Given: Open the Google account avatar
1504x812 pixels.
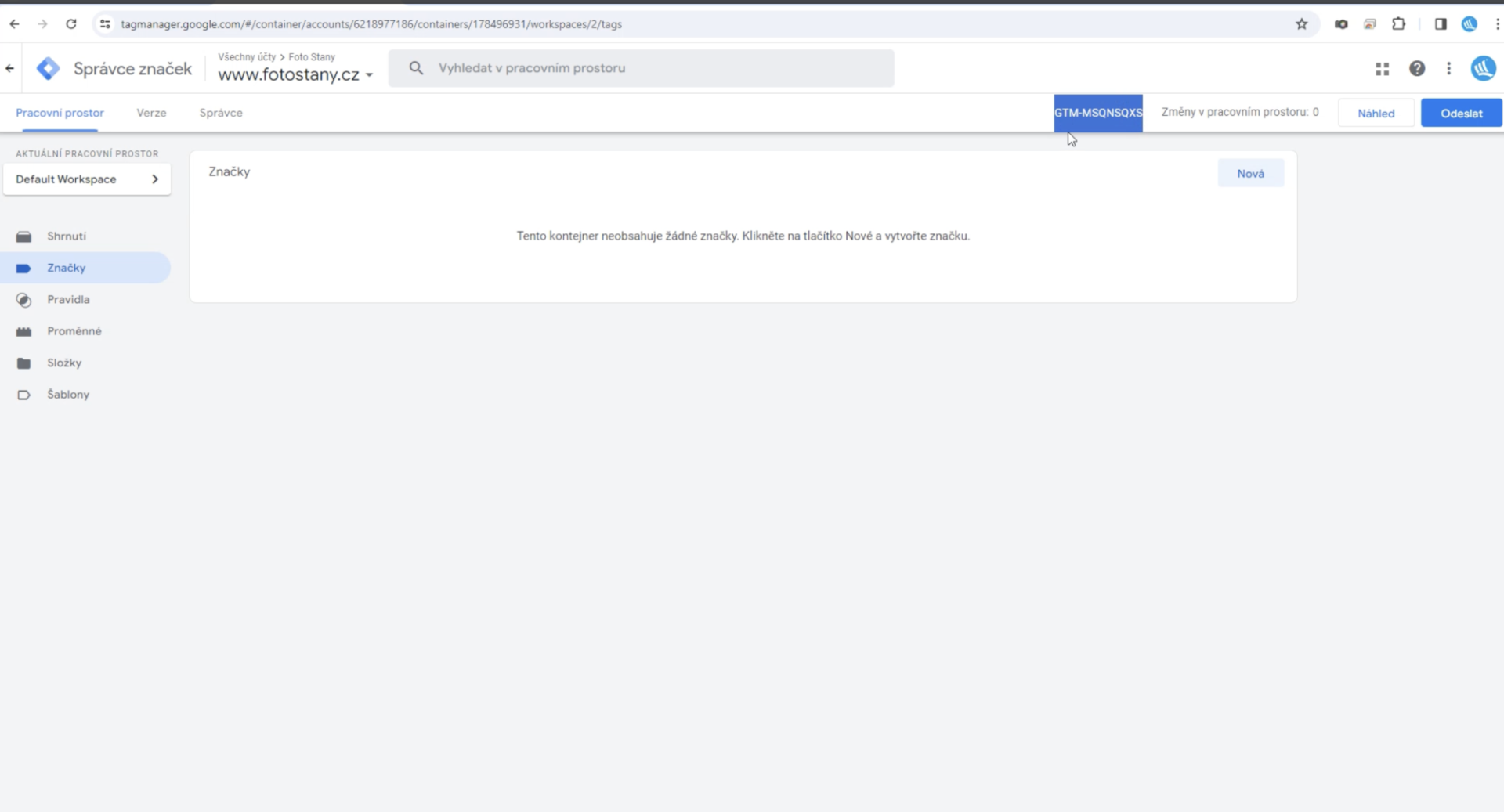Looking at the screenshot, I should click(1484, 68).
